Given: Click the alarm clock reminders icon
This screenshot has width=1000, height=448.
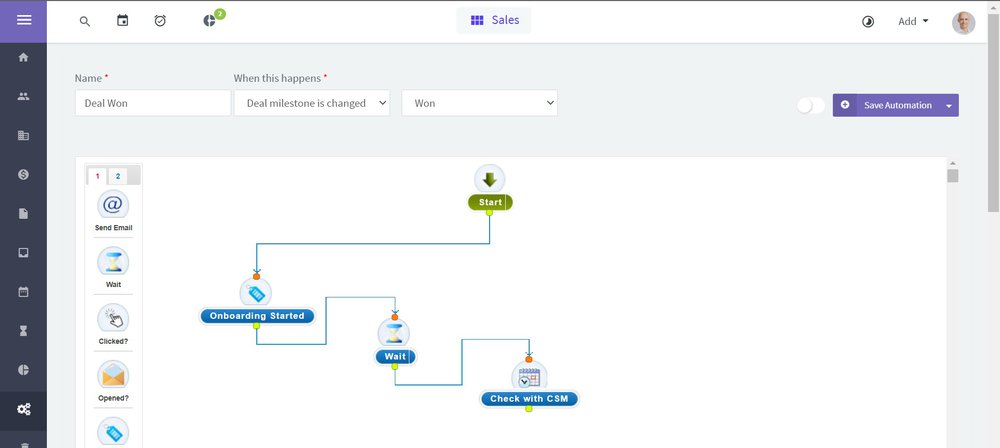Looking at the screenshot, I should point(160,20).
